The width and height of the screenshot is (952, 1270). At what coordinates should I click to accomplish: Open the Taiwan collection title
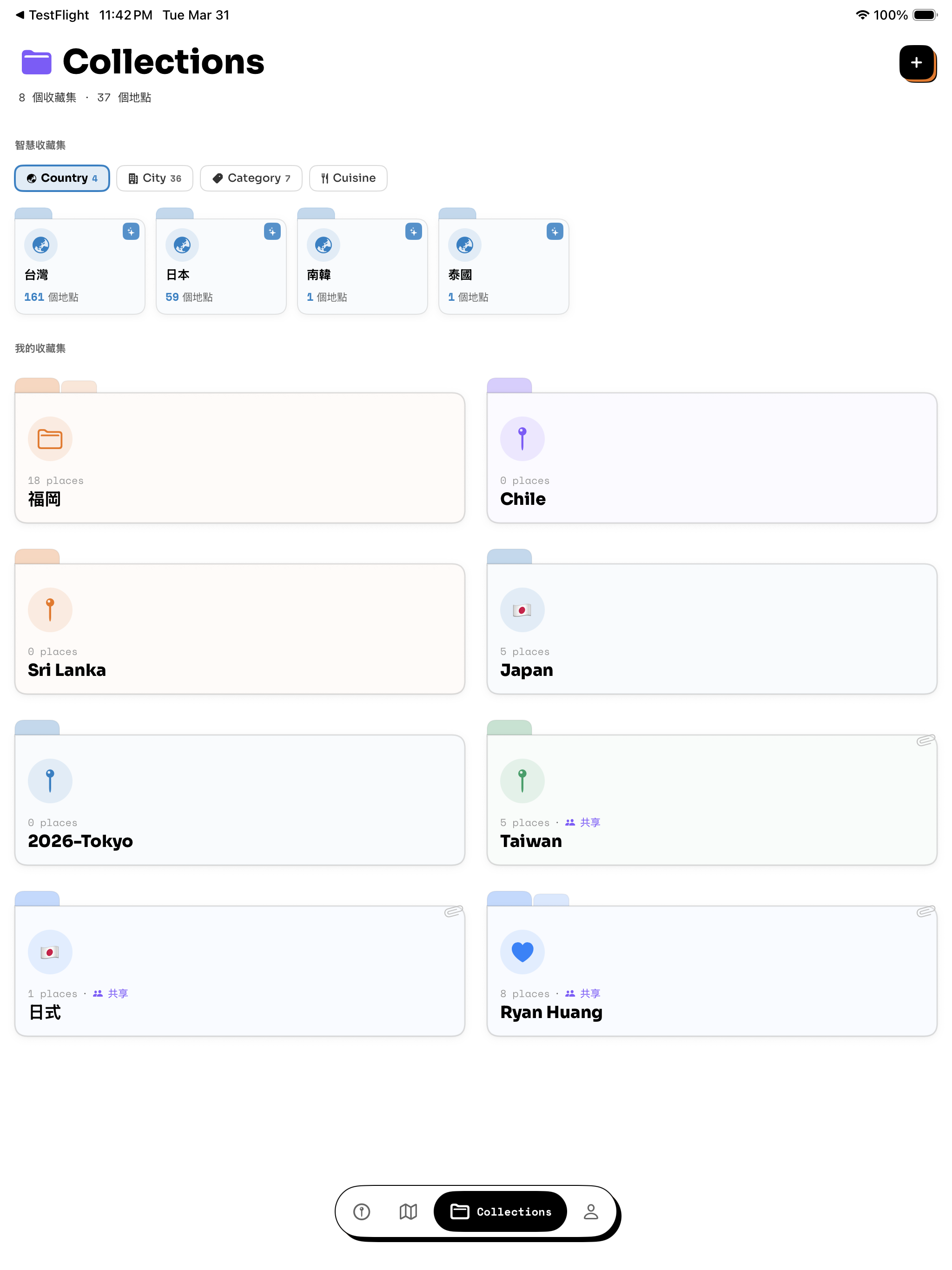pos(530,841)
